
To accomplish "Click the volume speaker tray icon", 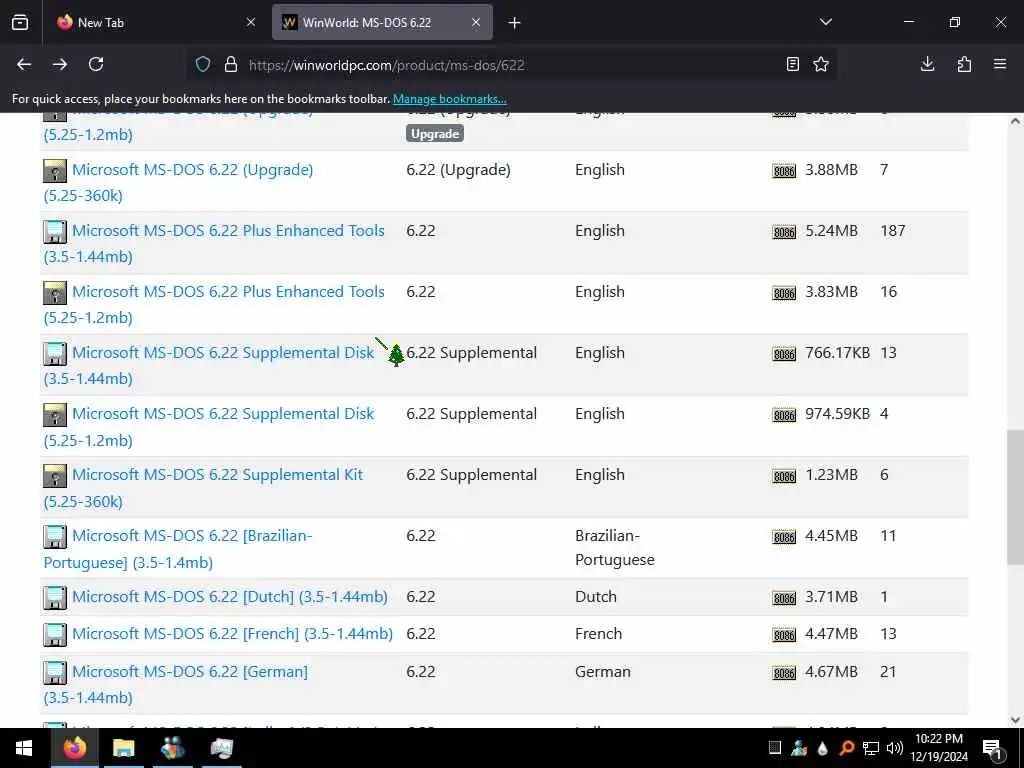I will [x=894, y=748].
